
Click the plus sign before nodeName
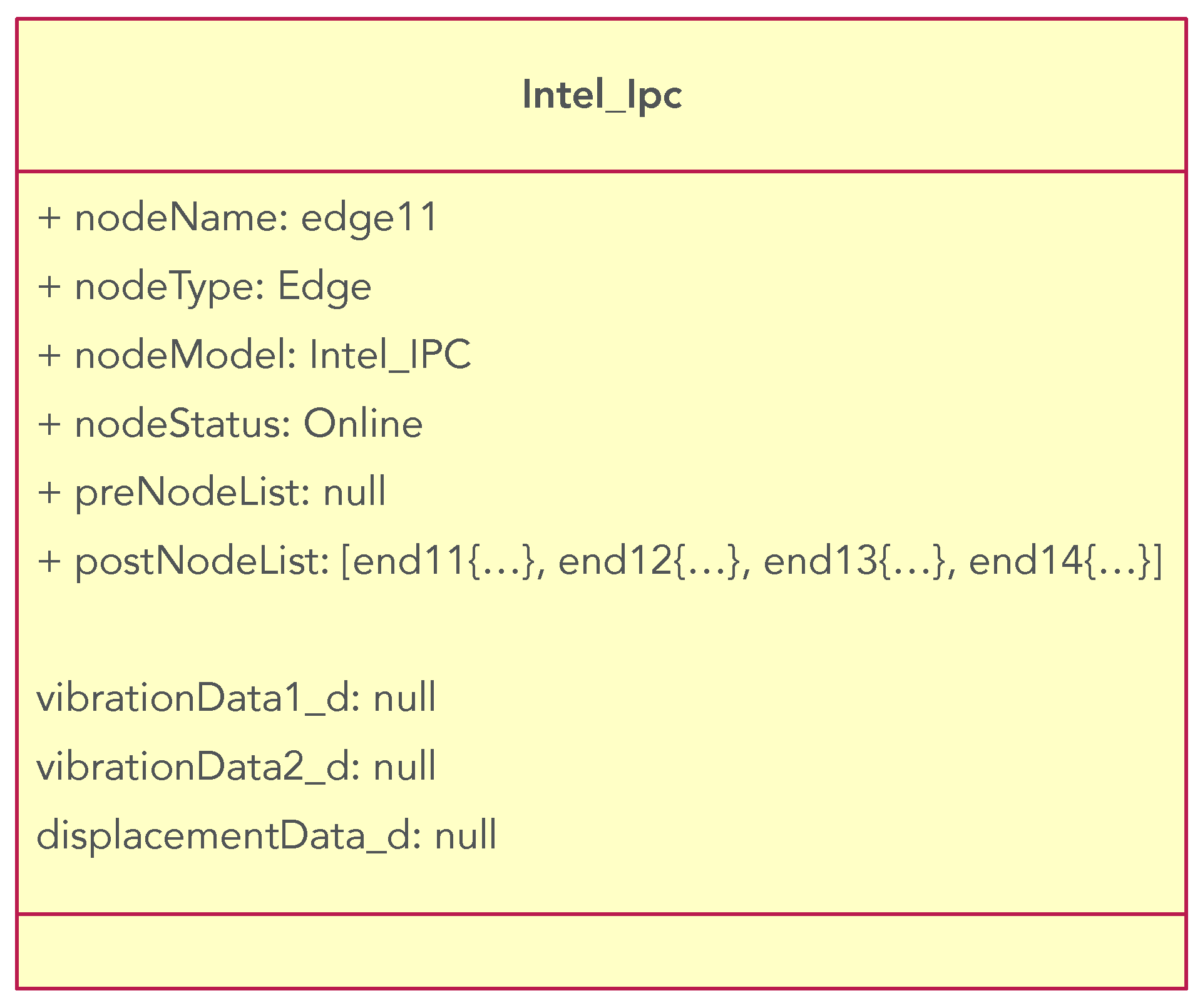pyautogui.click(x=49, y=218)
